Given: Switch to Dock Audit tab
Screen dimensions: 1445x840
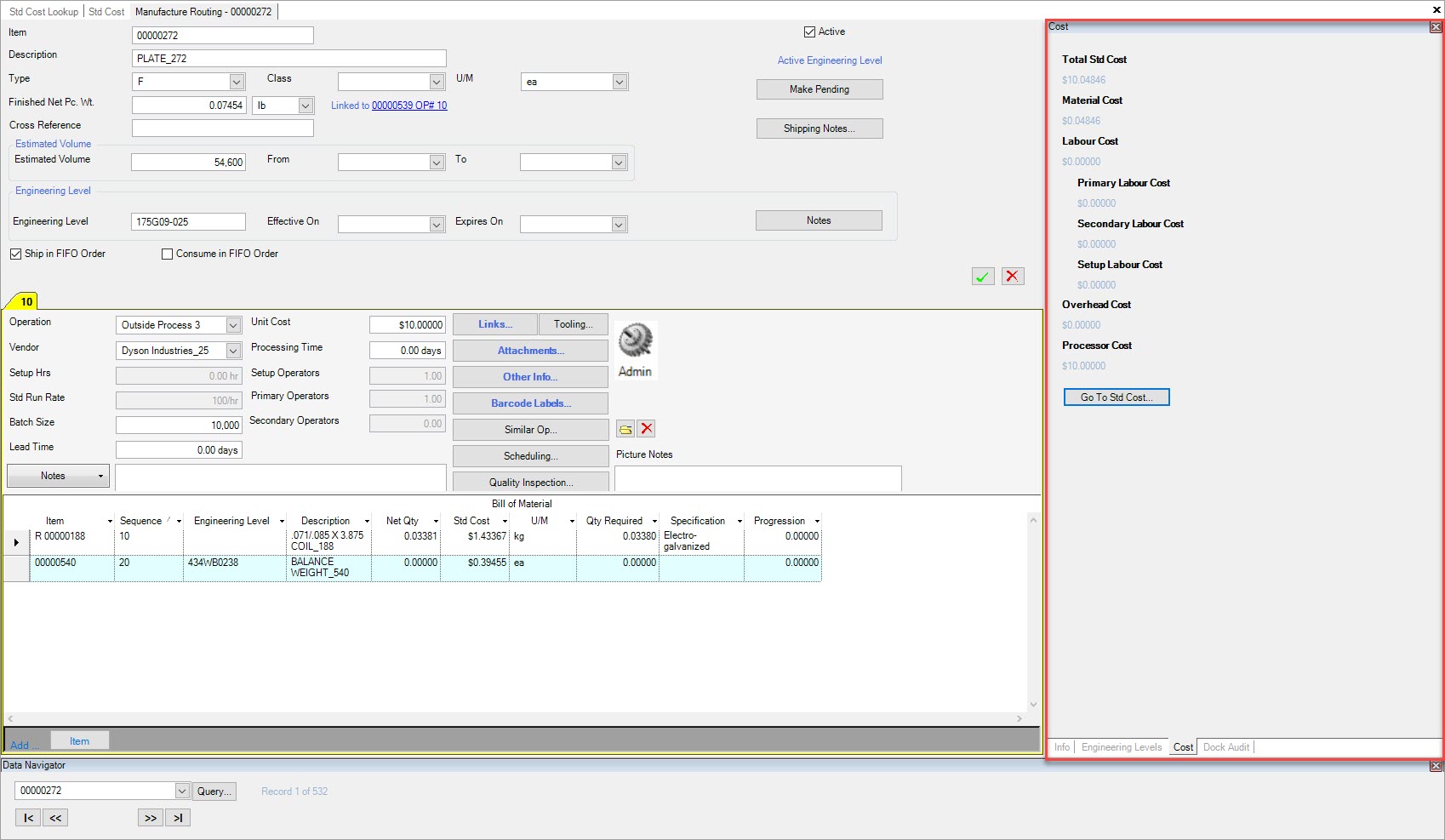Looking at the screenshot, I should point(1226,747).
